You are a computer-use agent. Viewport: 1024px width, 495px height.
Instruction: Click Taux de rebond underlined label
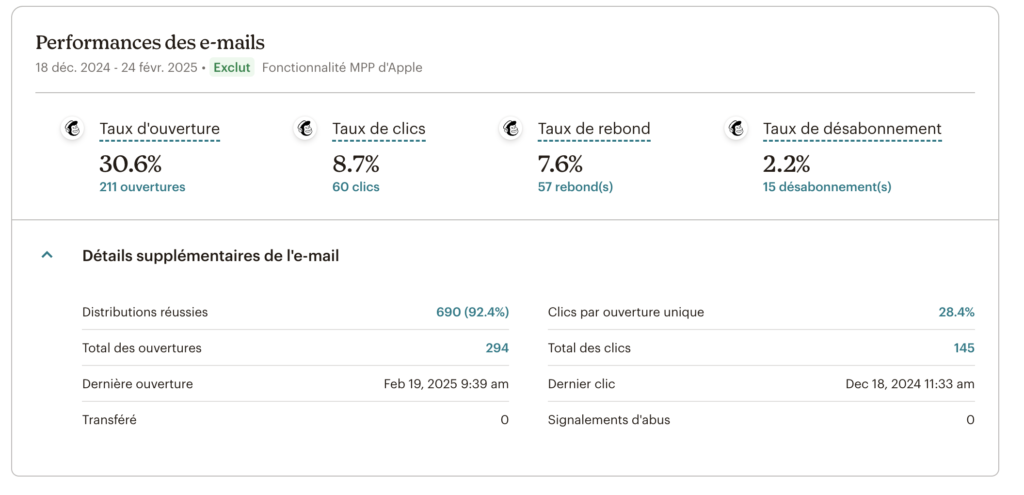coord(594,129)
